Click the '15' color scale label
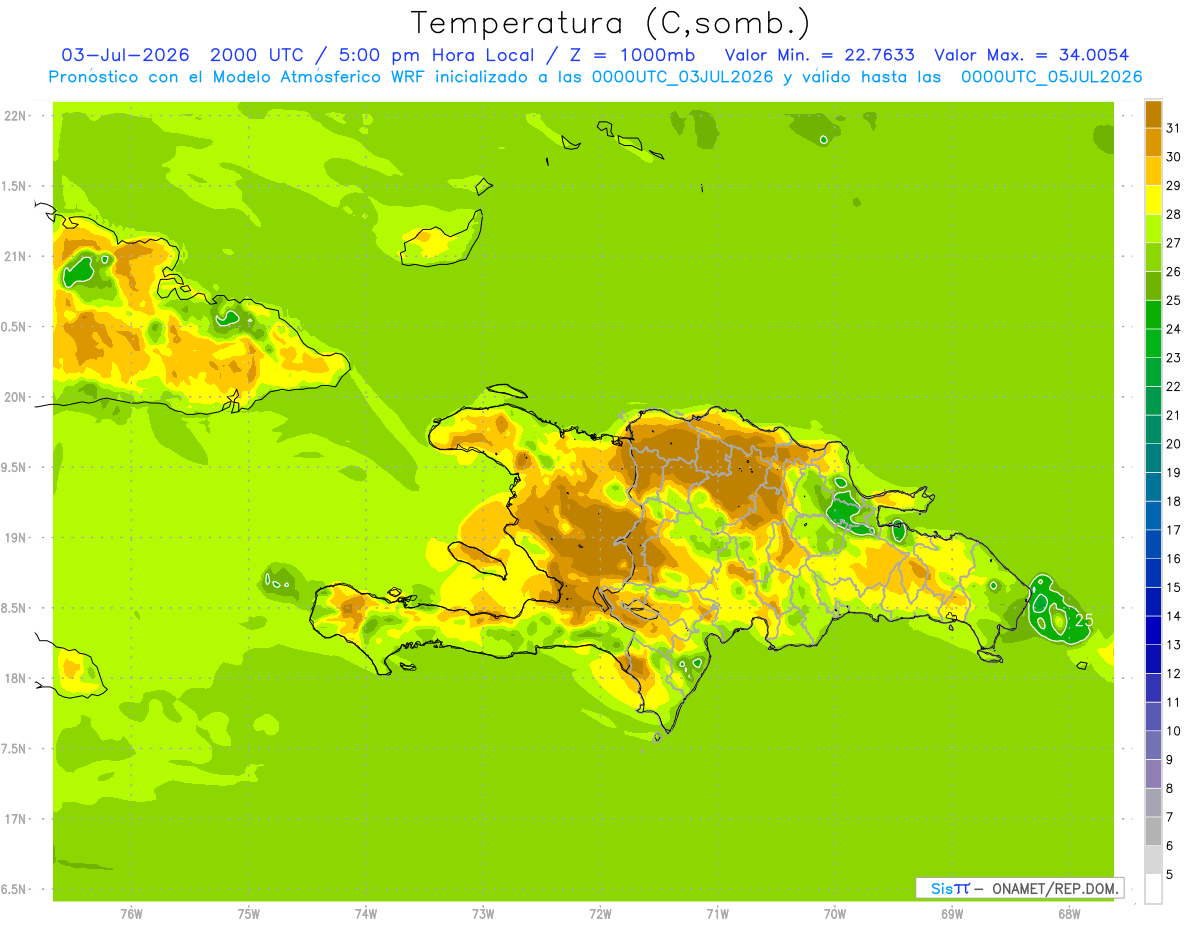This screenshot has width=1200, height=927. point(1174,587)
